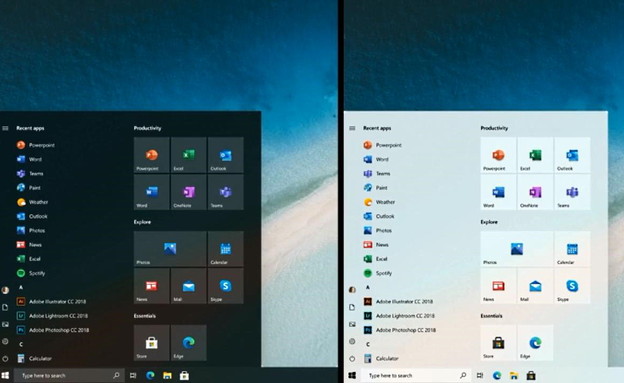The height and width of the screenshot is (383, 624).
Task: Open Adobe Illustrator CC 2018 in light list
Action: [x=398, y=301]
